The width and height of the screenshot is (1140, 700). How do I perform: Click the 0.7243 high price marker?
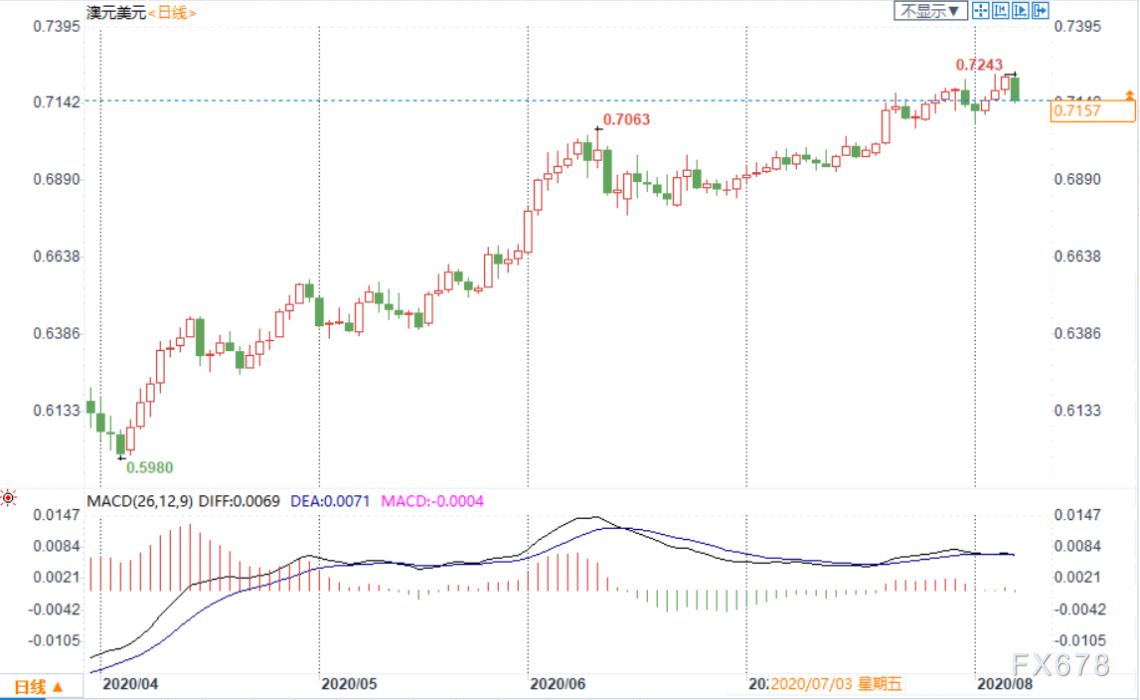point(979,65)
